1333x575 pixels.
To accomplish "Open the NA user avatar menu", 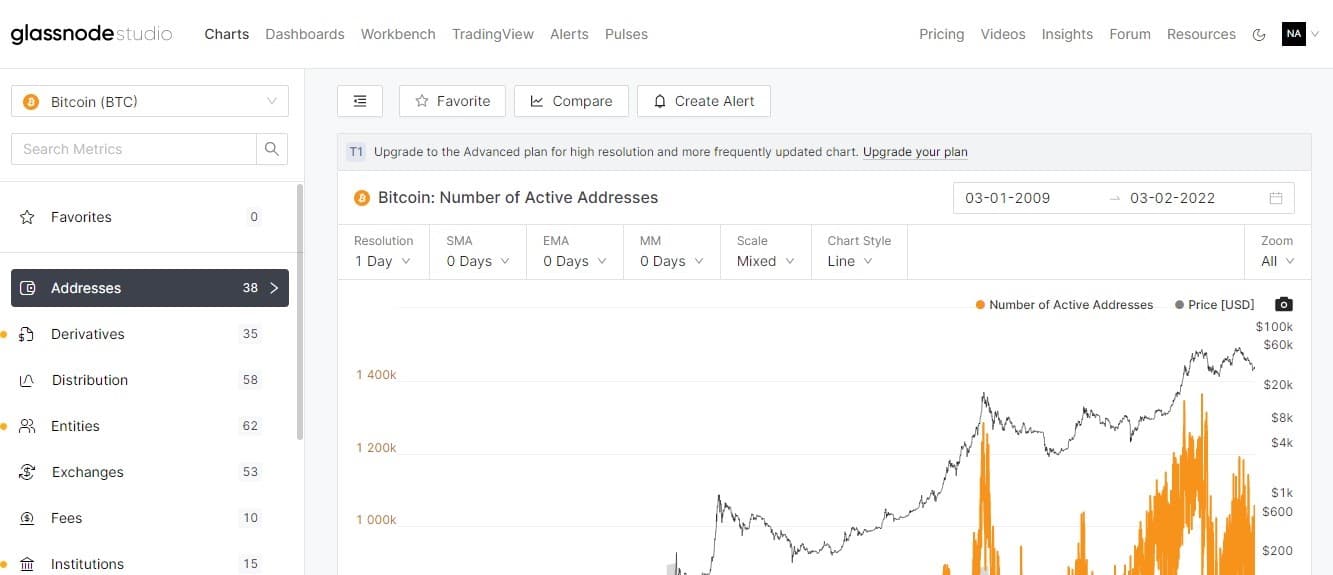I will click(x=1294, y=34).
